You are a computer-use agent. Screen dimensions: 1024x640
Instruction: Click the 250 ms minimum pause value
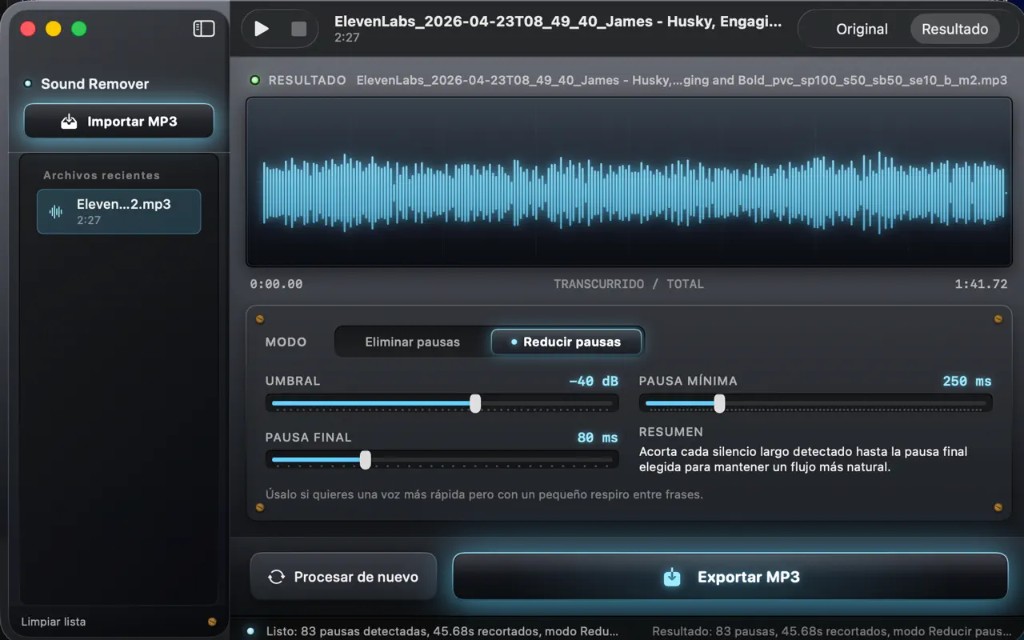click(x=967, y=381)
